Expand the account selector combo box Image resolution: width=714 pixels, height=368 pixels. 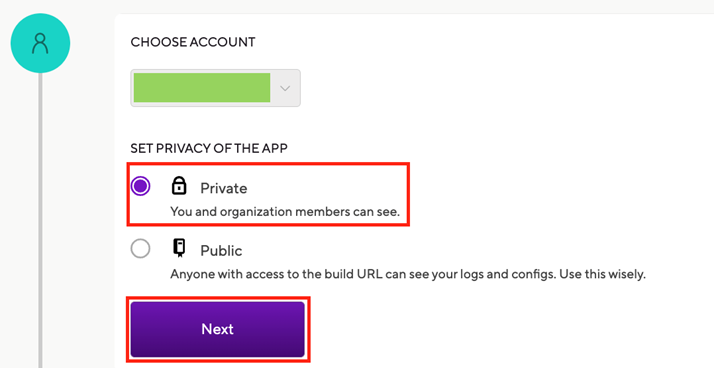pyautogui.click(x=215, y=88)
